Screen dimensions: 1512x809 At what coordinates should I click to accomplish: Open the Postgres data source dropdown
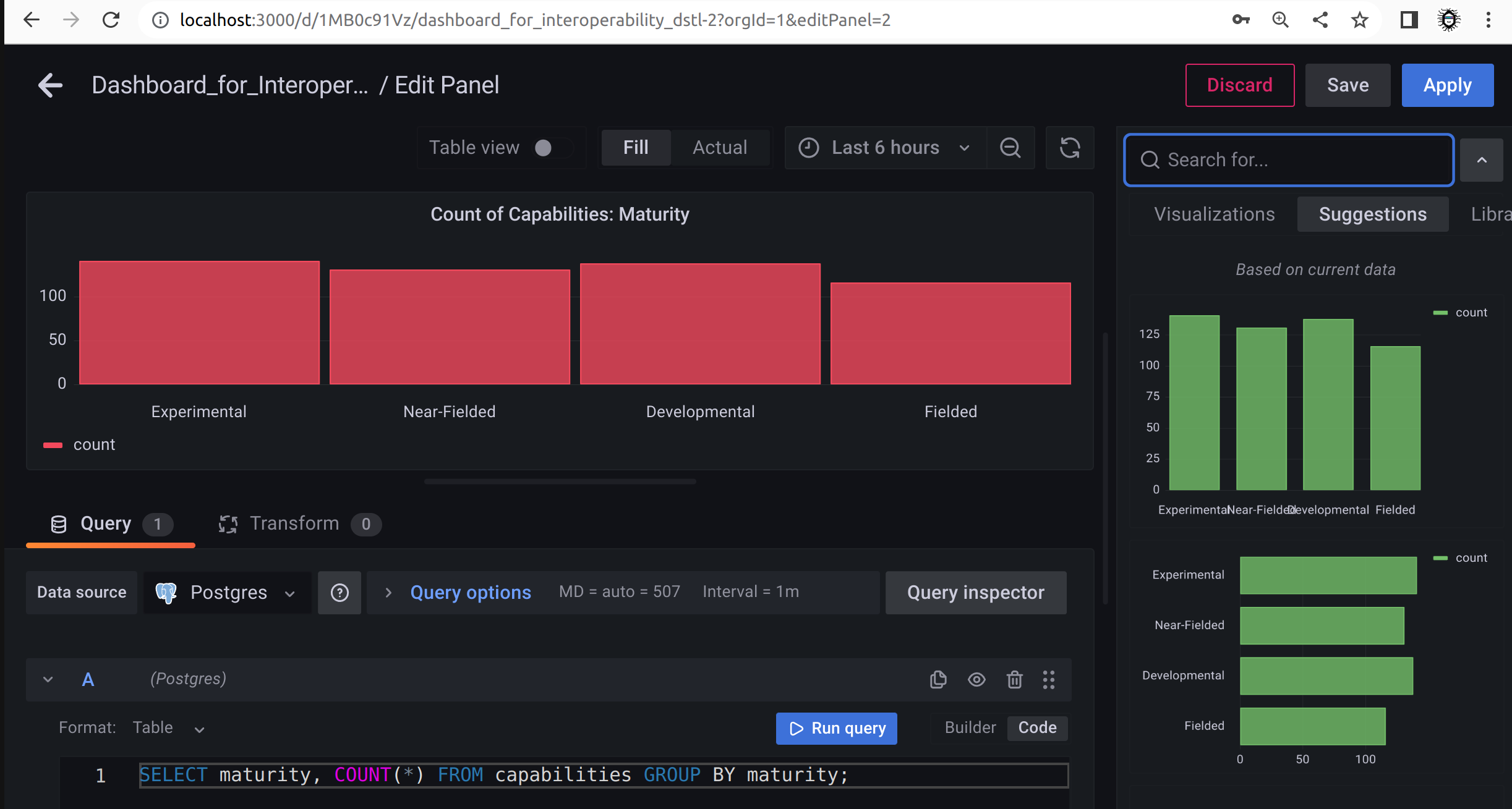227,593
